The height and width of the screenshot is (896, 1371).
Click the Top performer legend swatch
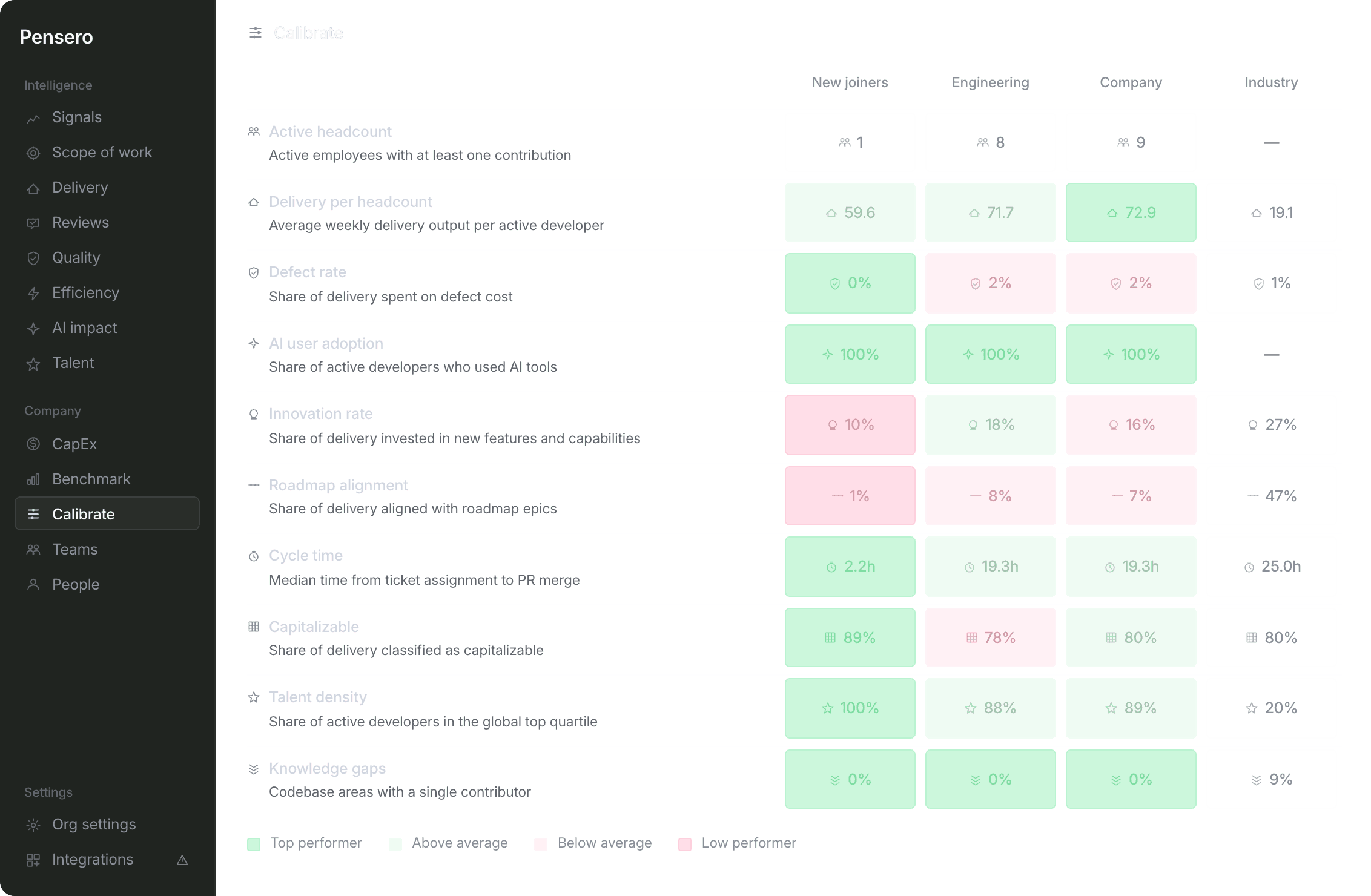point(254,844)
